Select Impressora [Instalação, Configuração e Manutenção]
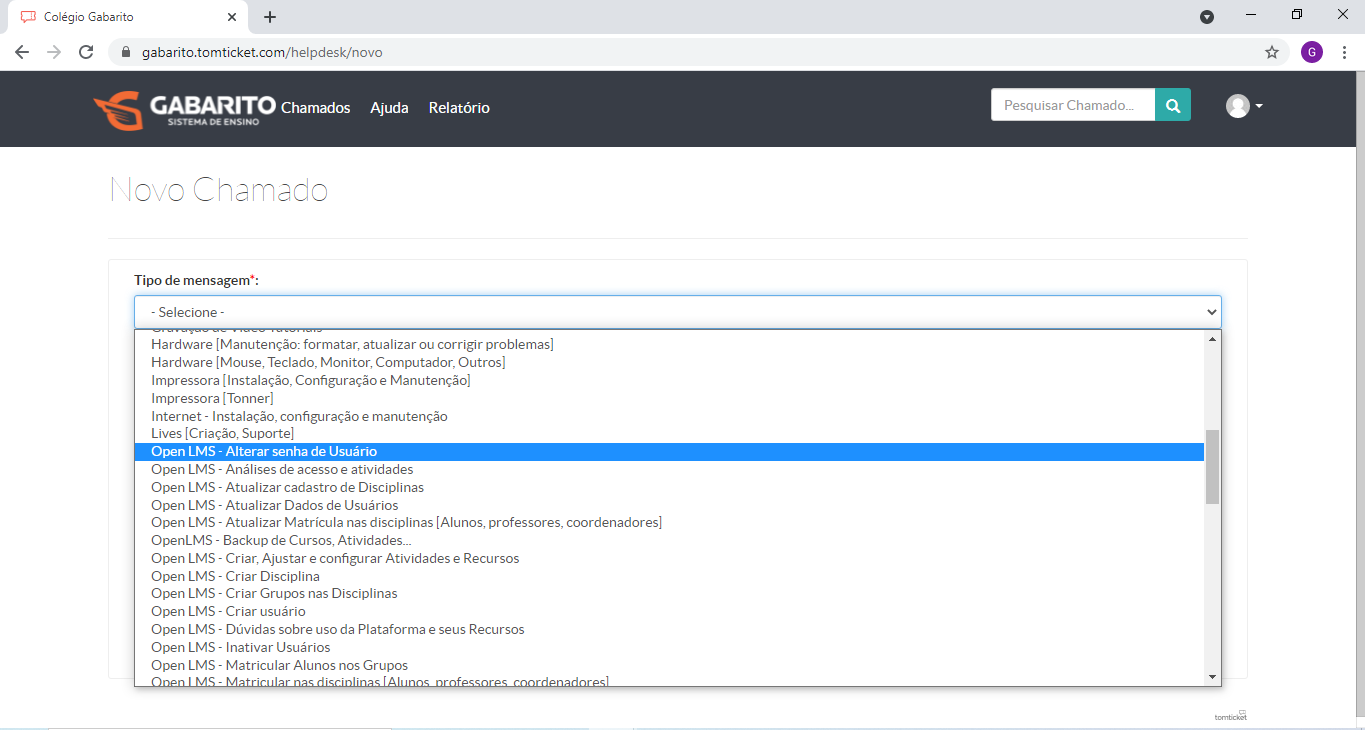 pyautogui.click(x=669, y=381)
